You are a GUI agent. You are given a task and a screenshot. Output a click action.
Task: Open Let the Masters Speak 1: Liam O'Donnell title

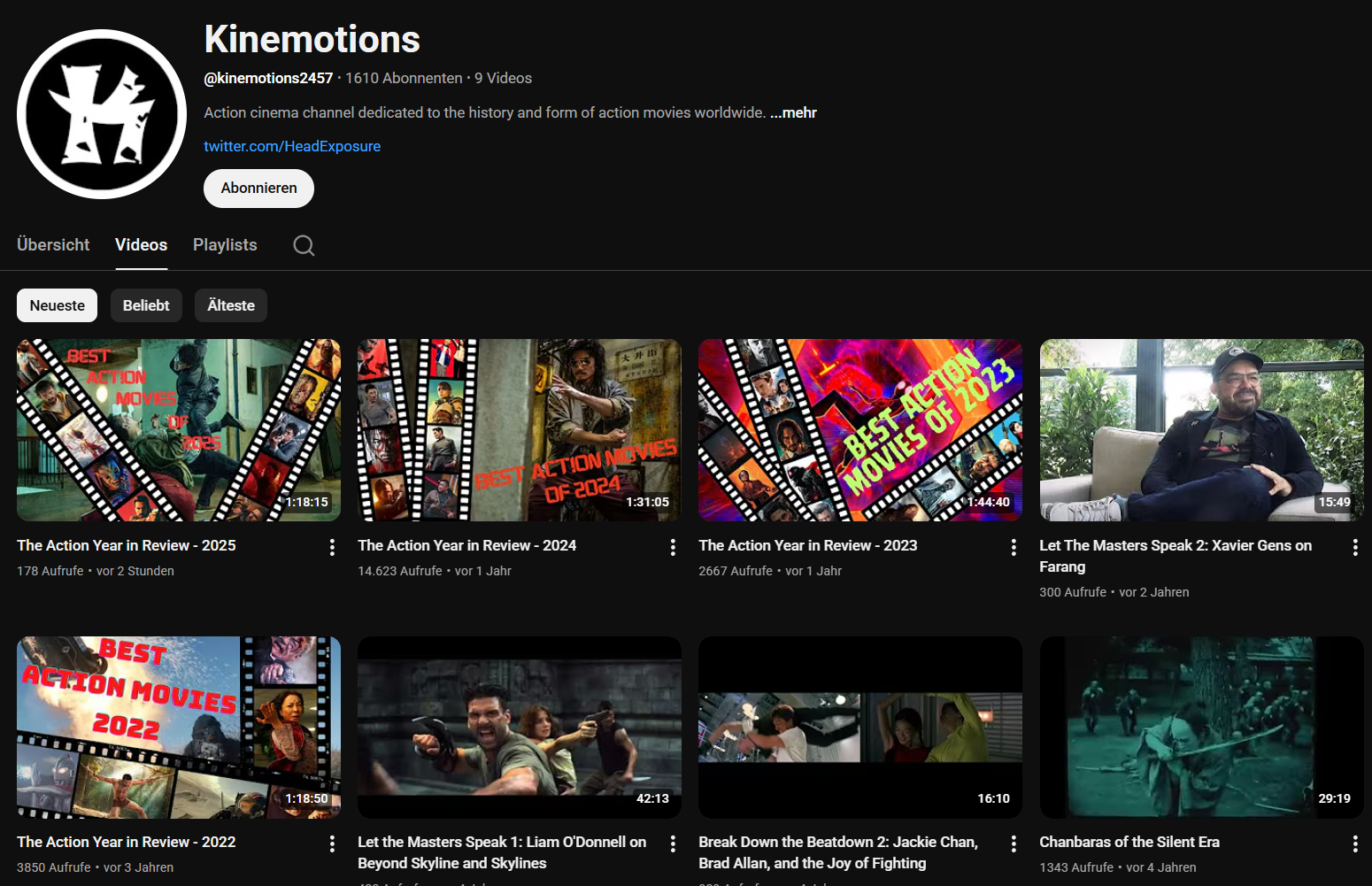pos(502,852)
